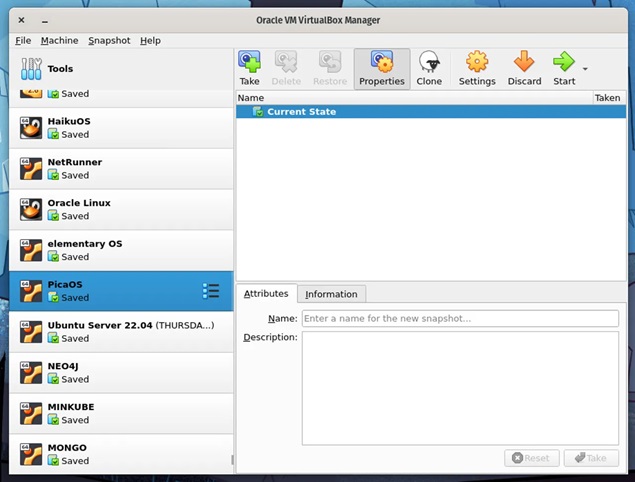Select the elementary OS machine icon
This screenshot has width=635, height=482.
[31, 250]
